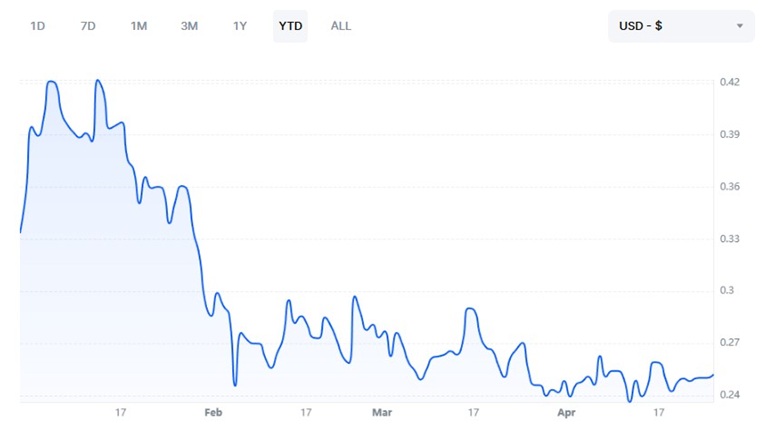Image resolution: width=775 pixels, height=441 pixels.
Task: Click the chart line's rightmost end point
Action: tap(713, 375)
